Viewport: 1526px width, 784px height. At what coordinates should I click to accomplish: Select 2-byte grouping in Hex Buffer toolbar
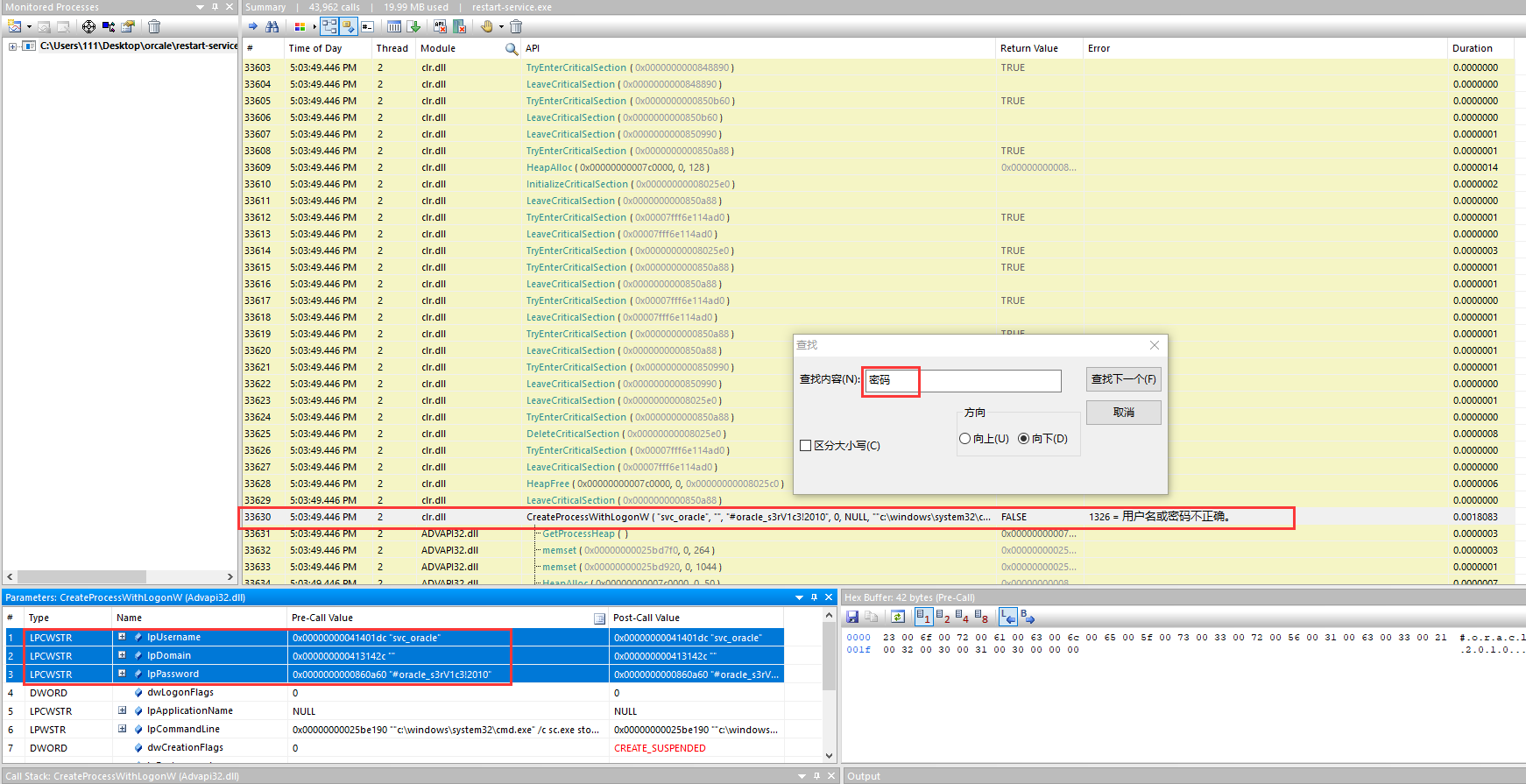click(943, 618)
